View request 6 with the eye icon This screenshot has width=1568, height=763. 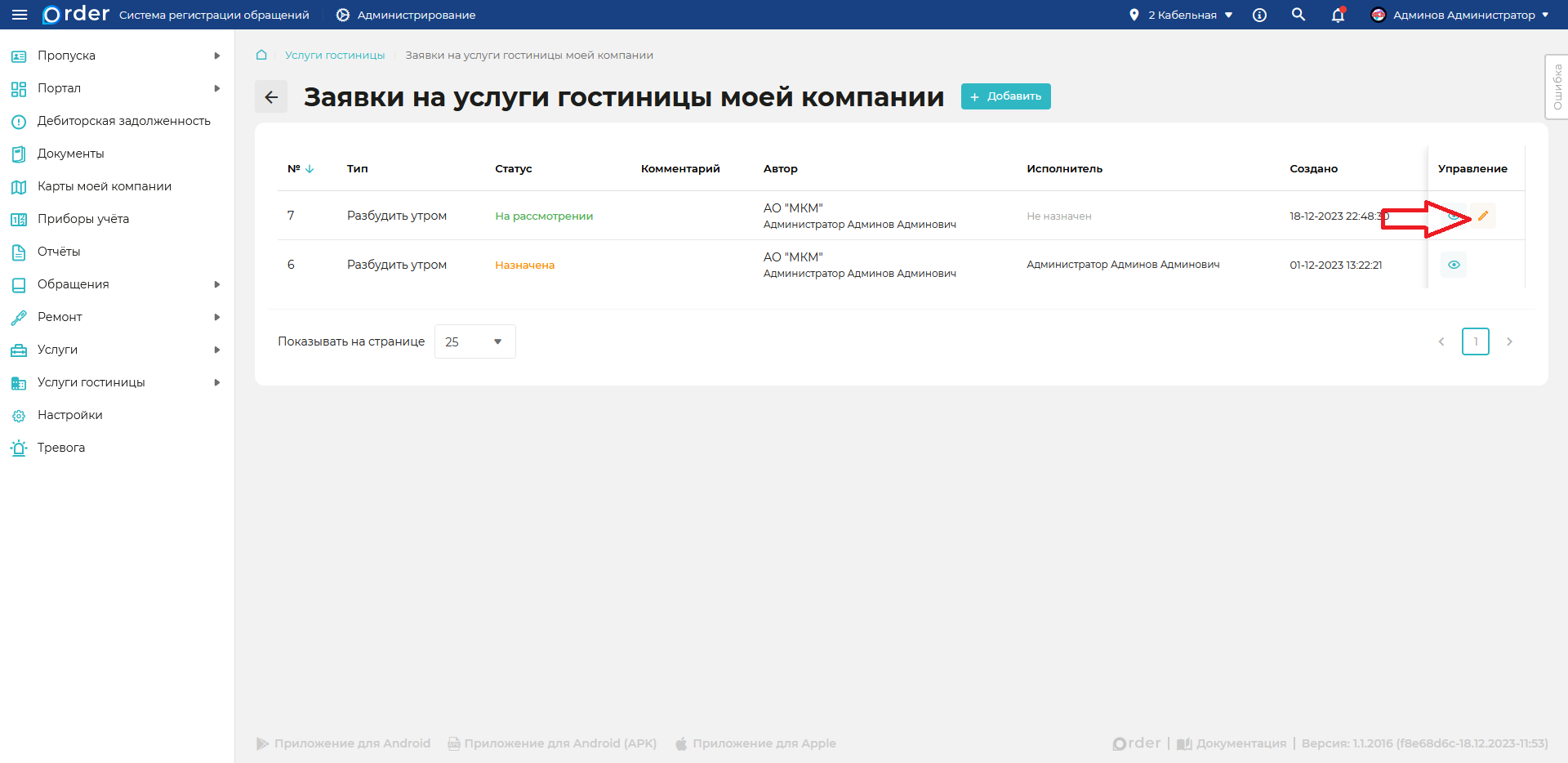tap(1454, 264)
